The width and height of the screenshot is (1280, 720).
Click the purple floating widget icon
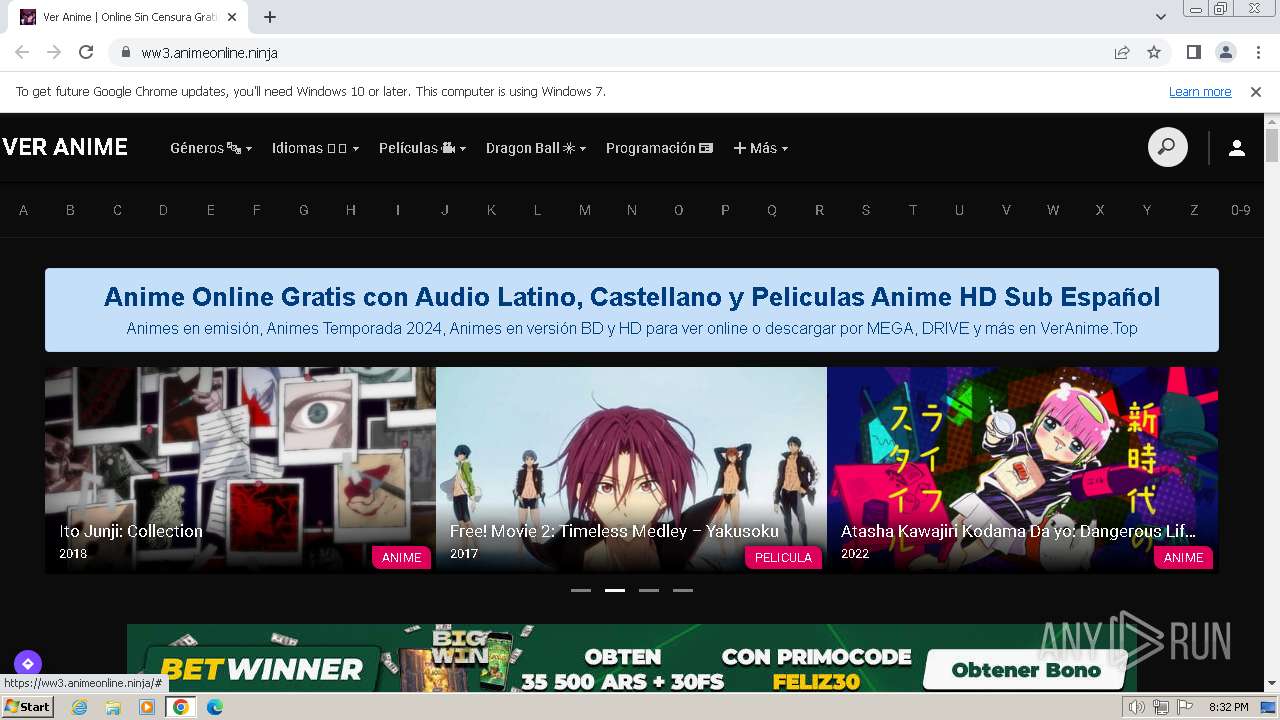coord(27,663)
